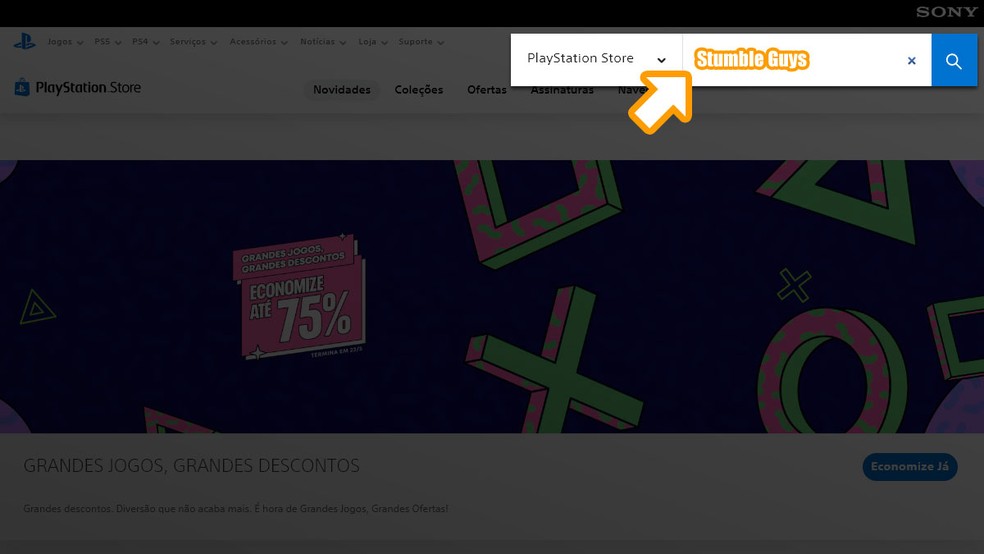Switch to the Novidades tab
Screen dimensions: 984x554
pyautogui.click(x=341, y=90)
